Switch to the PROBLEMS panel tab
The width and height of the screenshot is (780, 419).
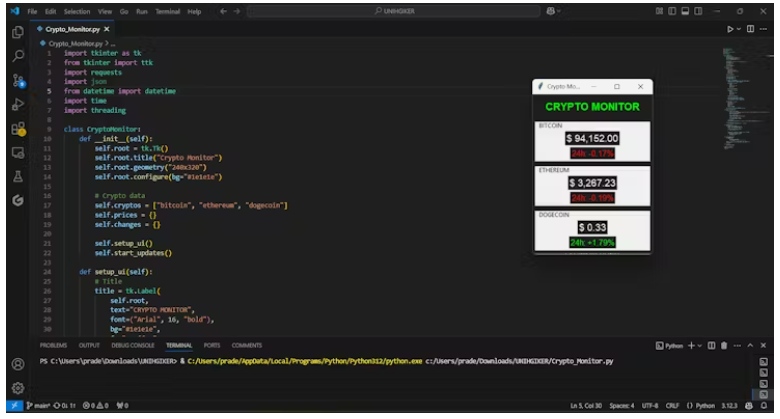point(53,345)
